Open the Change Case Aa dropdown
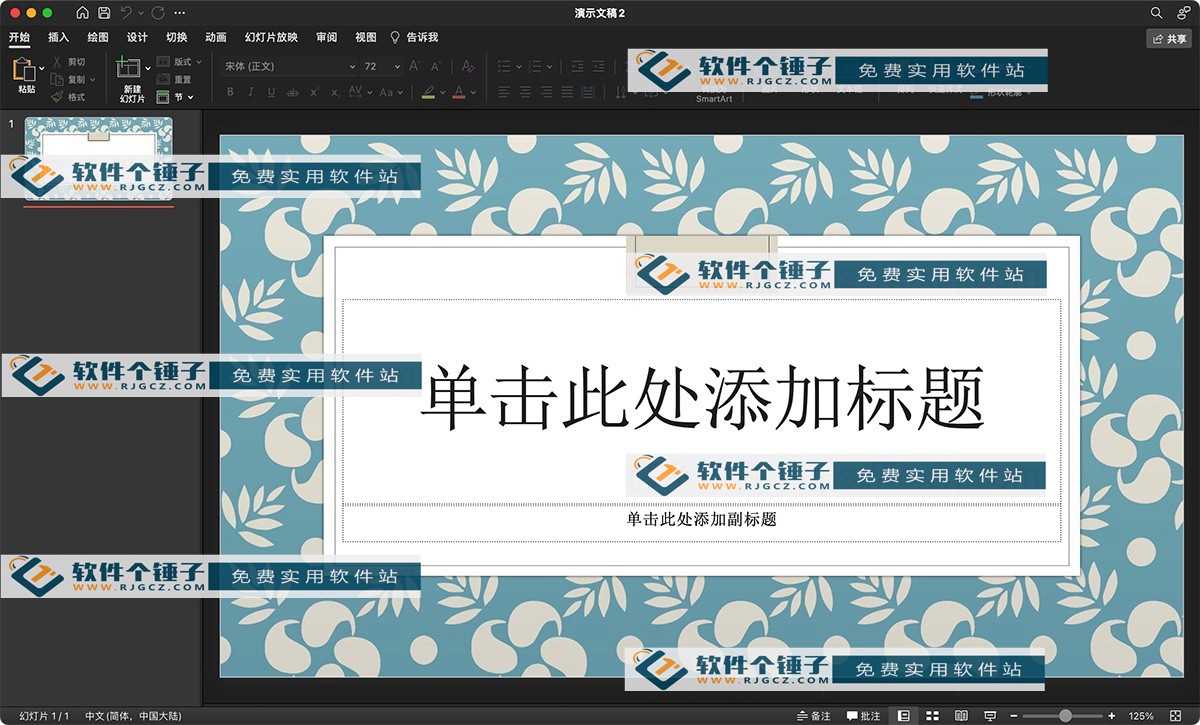The image size is (1200, 725). (x=389, y=92)
